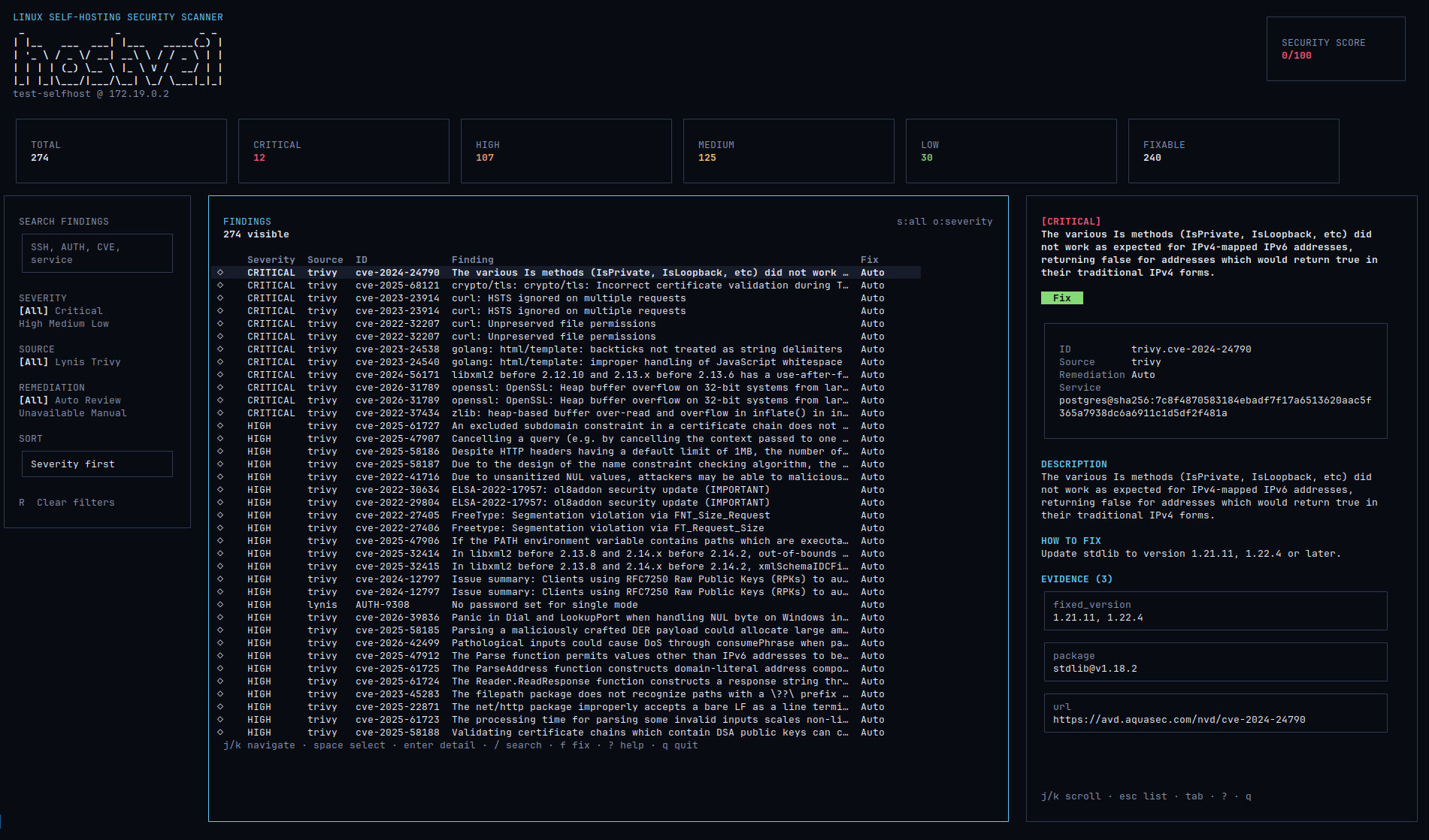Open the Fixable 240 summary card

(1234, 151)
